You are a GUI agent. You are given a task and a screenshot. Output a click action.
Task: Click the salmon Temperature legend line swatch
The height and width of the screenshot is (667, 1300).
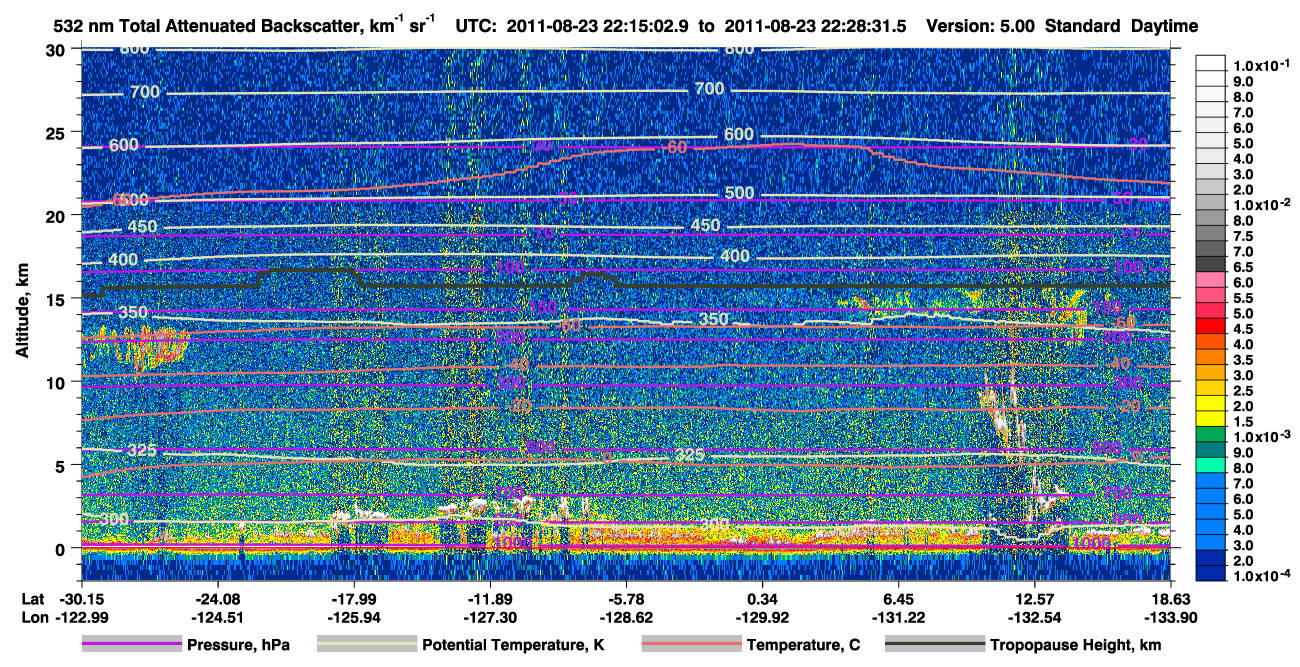(x=690, y=645)
